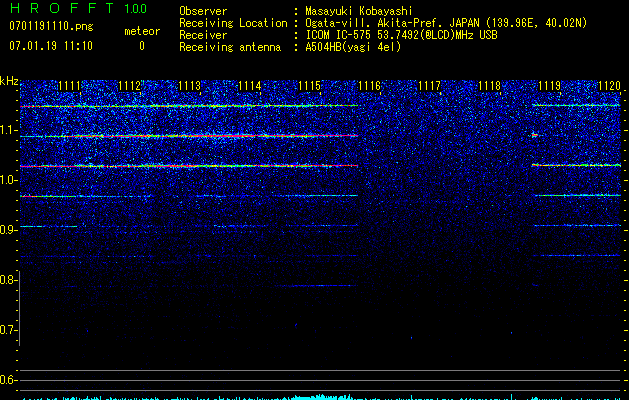Click the 0.6 kHz axis label

9,380
